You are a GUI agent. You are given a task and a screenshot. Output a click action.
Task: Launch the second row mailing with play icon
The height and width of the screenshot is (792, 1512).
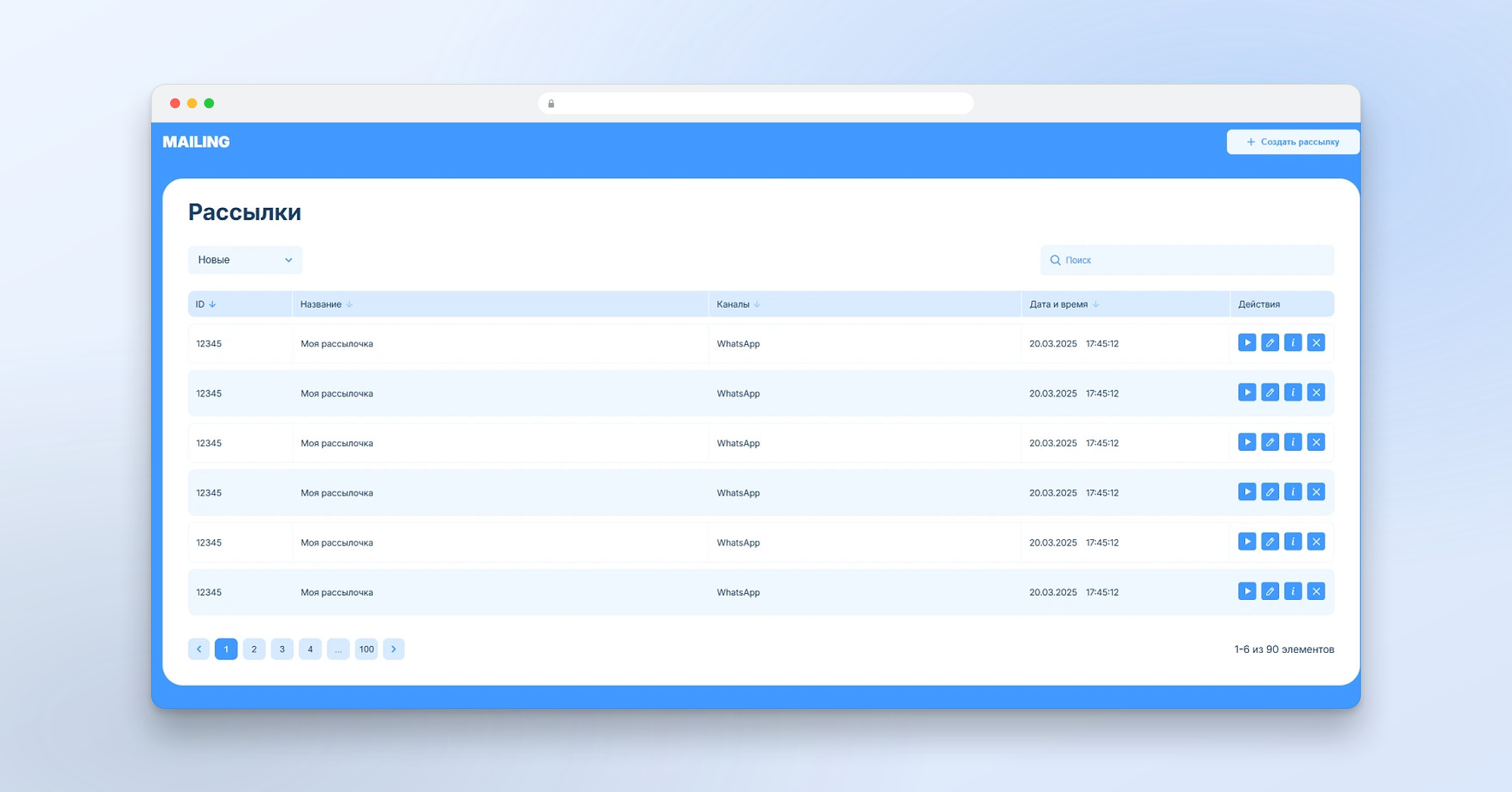[1247, 393]
